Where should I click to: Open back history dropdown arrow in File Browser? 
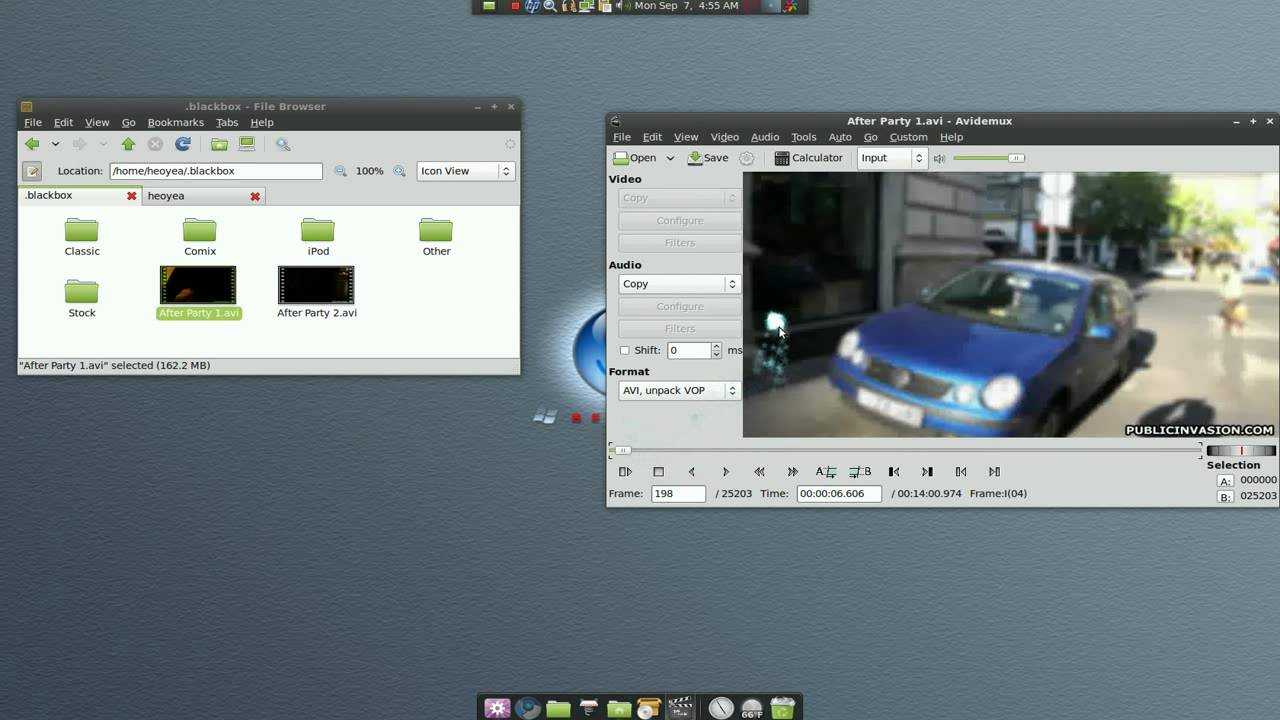click(55, 144)
